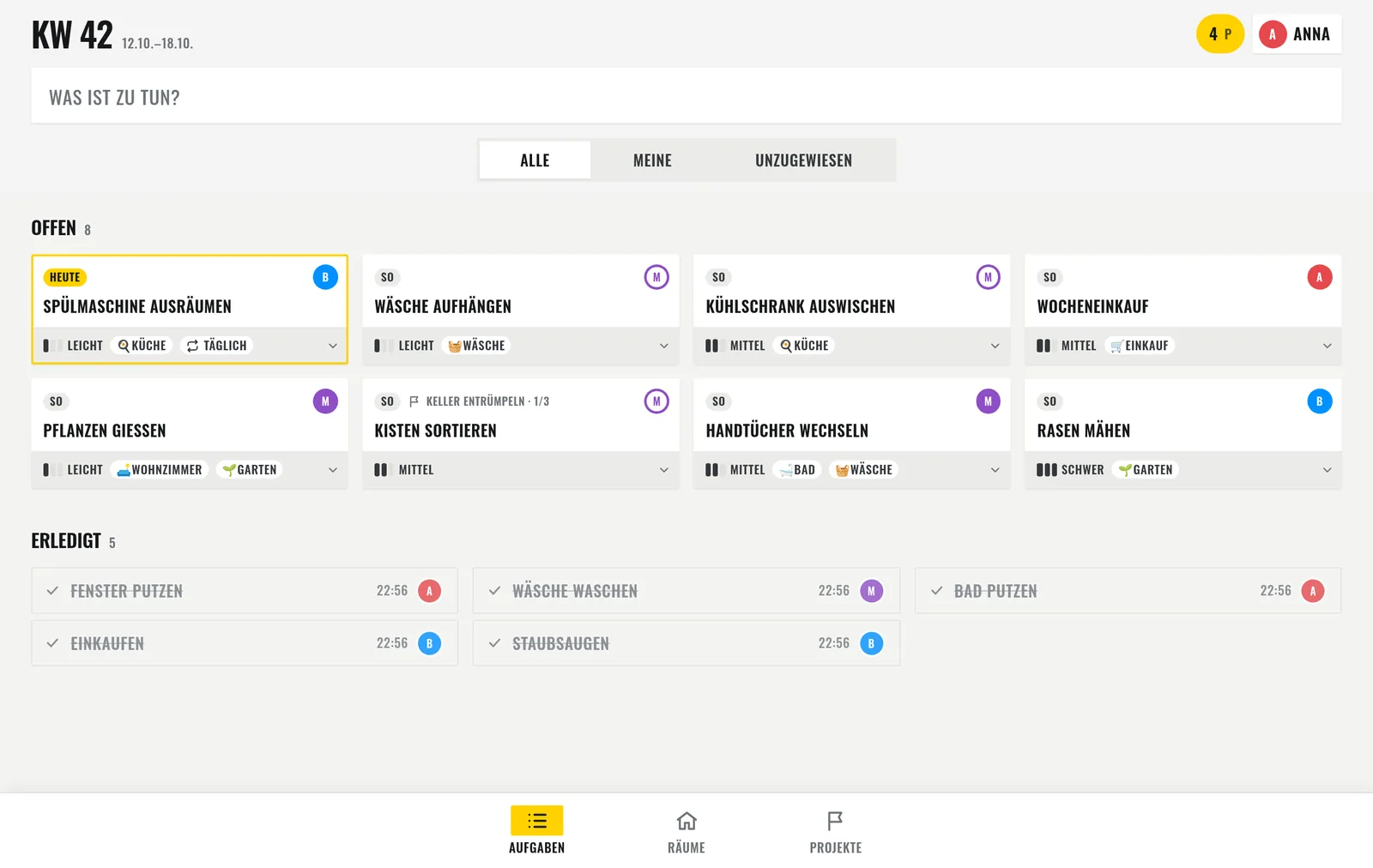This screenshot has height=868, width=1373.
Task: Switch to the Unzugewiesen filter tab
Action: 803,160
